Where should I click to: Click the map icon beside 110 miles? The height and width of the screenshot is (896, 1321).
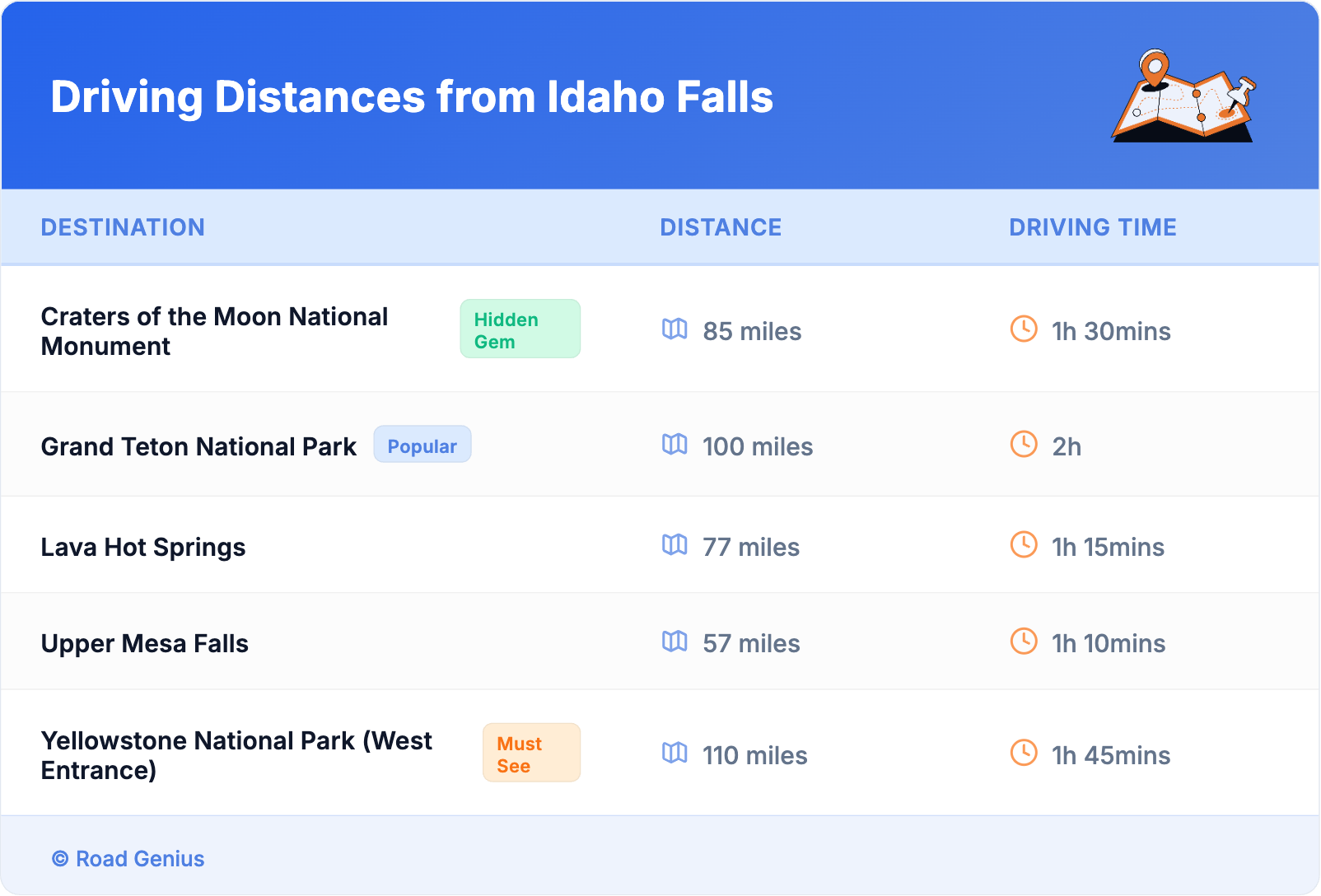[675, 753]
